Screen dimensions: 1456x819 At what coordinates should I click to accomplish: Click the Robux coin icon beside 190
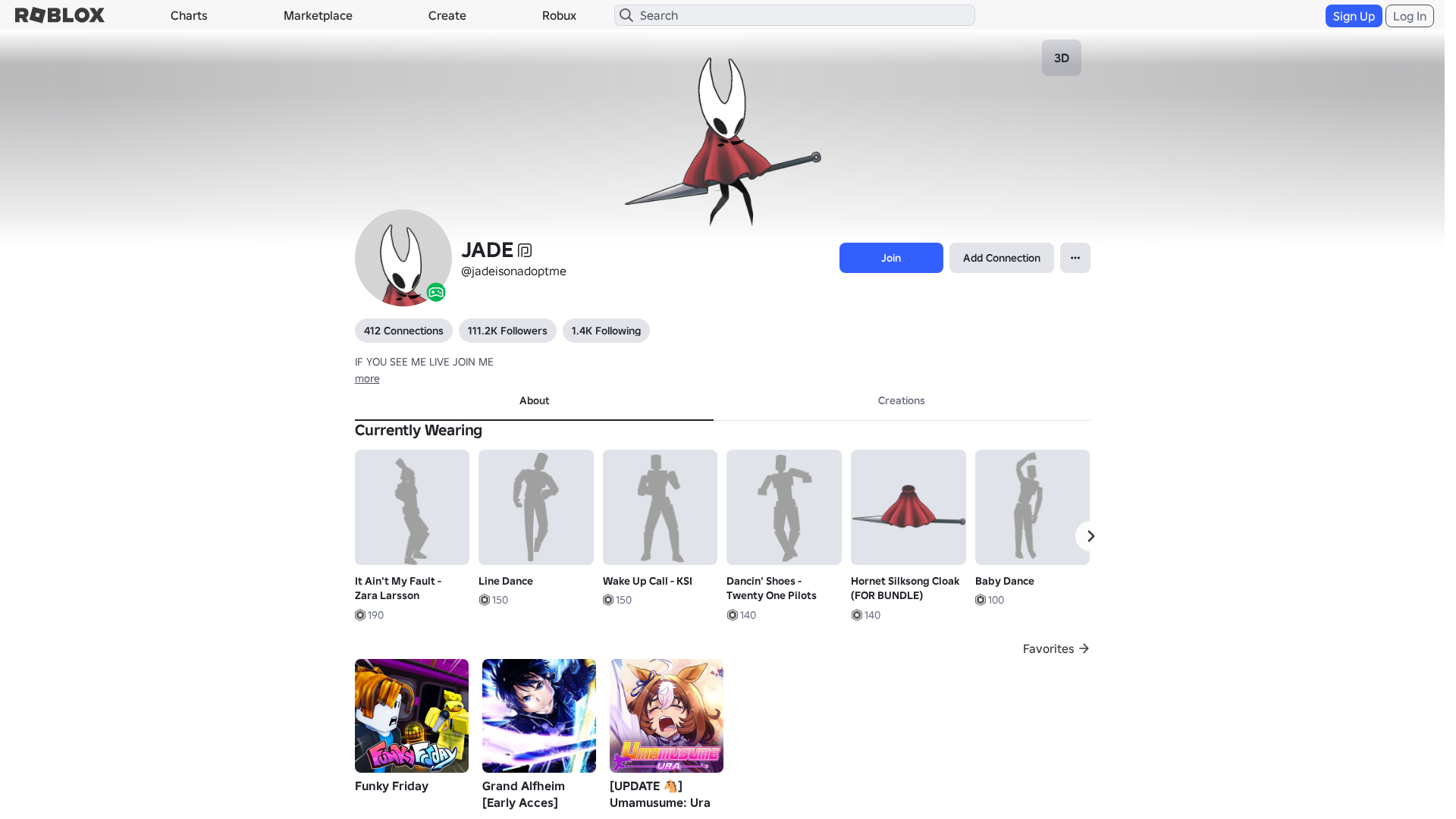tap(359, 615)
